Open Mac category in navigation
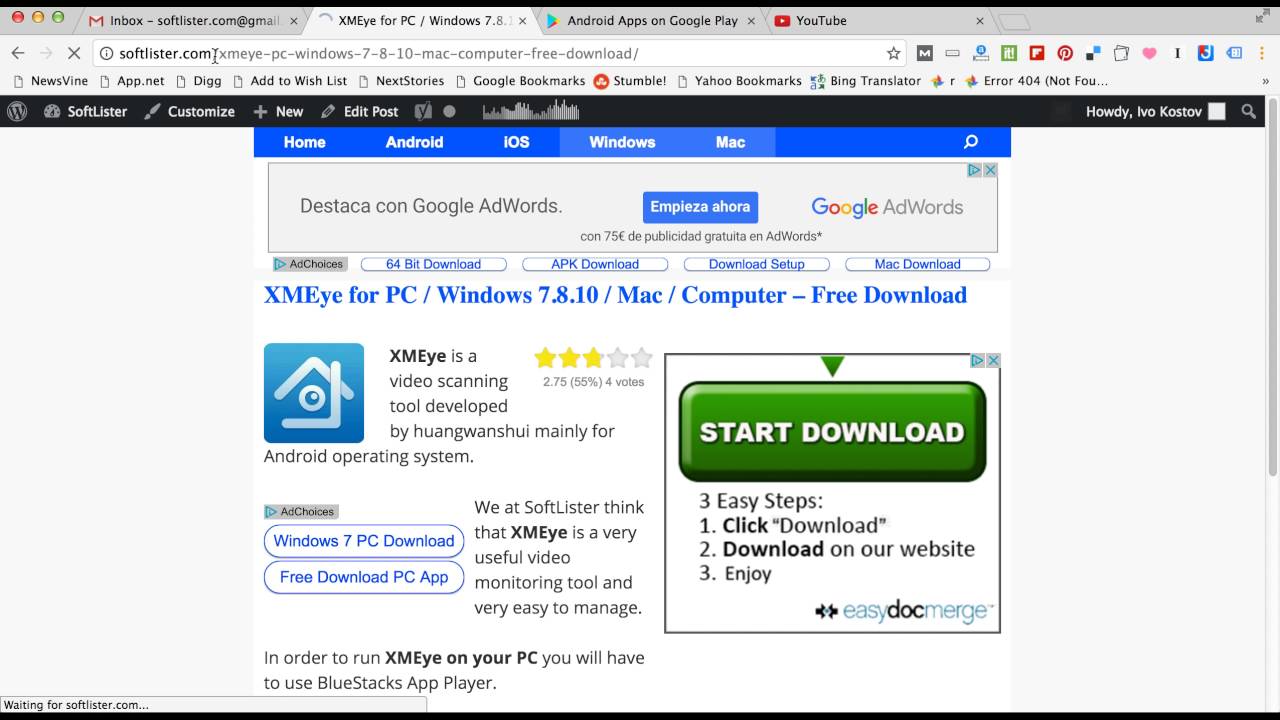The image size is (1280, 720). point(730,142)
